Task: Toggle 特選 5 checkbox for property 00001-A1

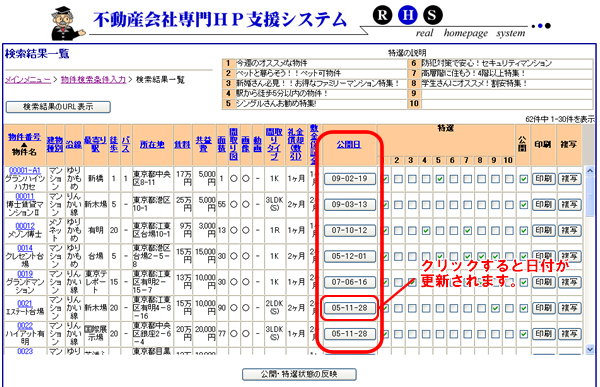Action: [x=440, y=179]
